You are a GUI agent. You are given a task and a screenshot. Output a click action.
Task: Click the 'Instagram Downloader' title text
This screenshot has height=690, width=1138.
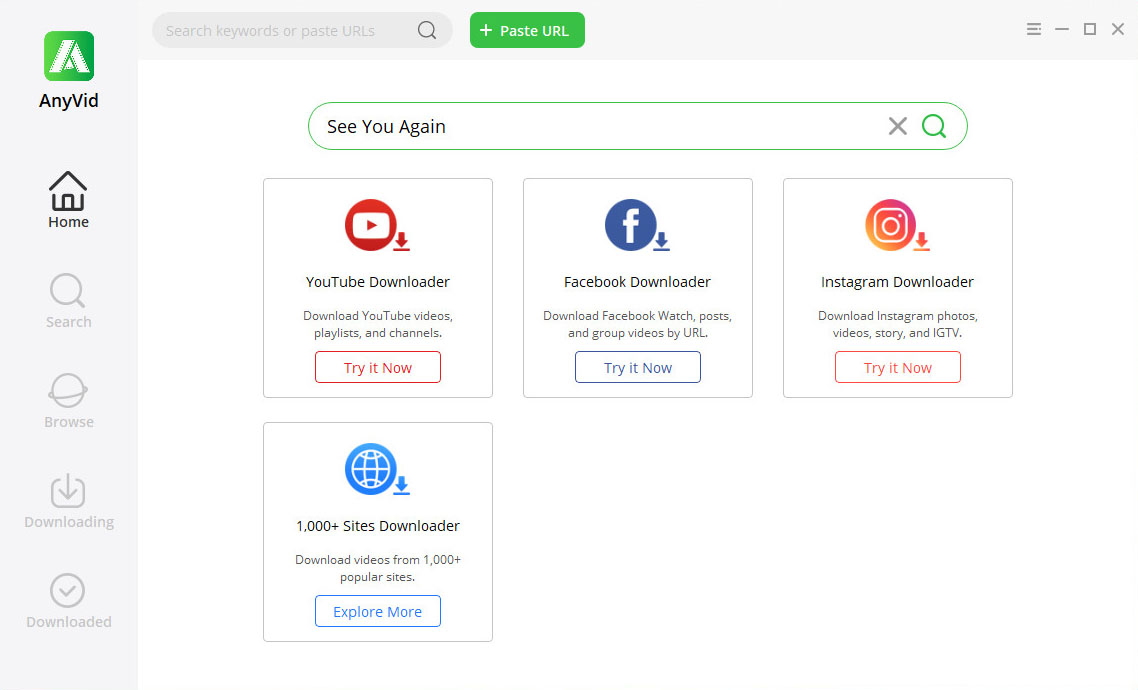pyautogui.click(x=897, y=282)
